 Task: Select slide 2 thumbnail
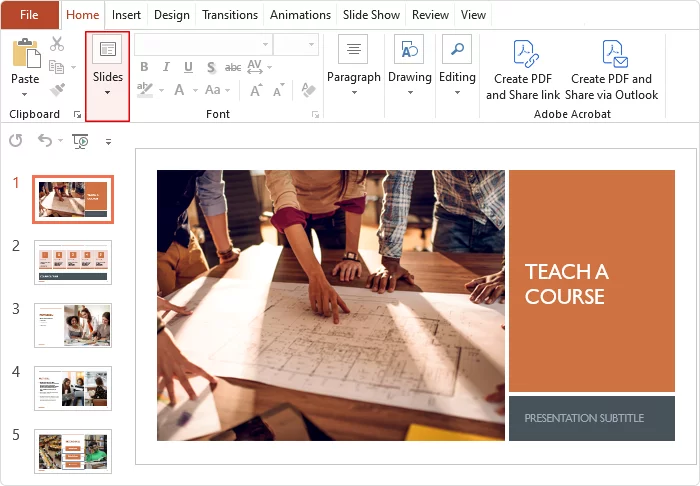click(73, 262)
